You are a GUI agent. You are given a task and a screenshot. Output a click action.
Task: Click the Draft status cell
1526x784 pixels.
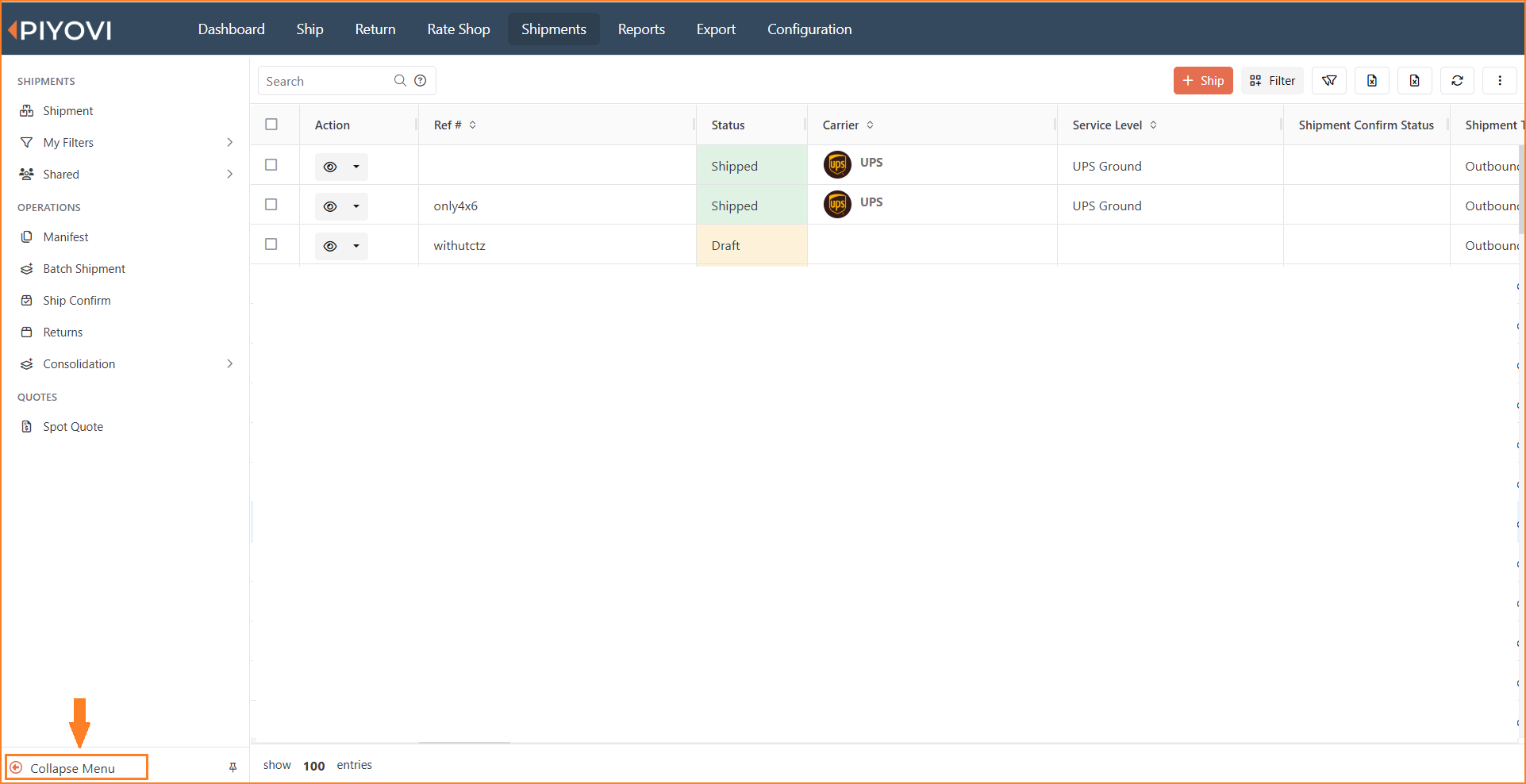[x=751, y=246]
